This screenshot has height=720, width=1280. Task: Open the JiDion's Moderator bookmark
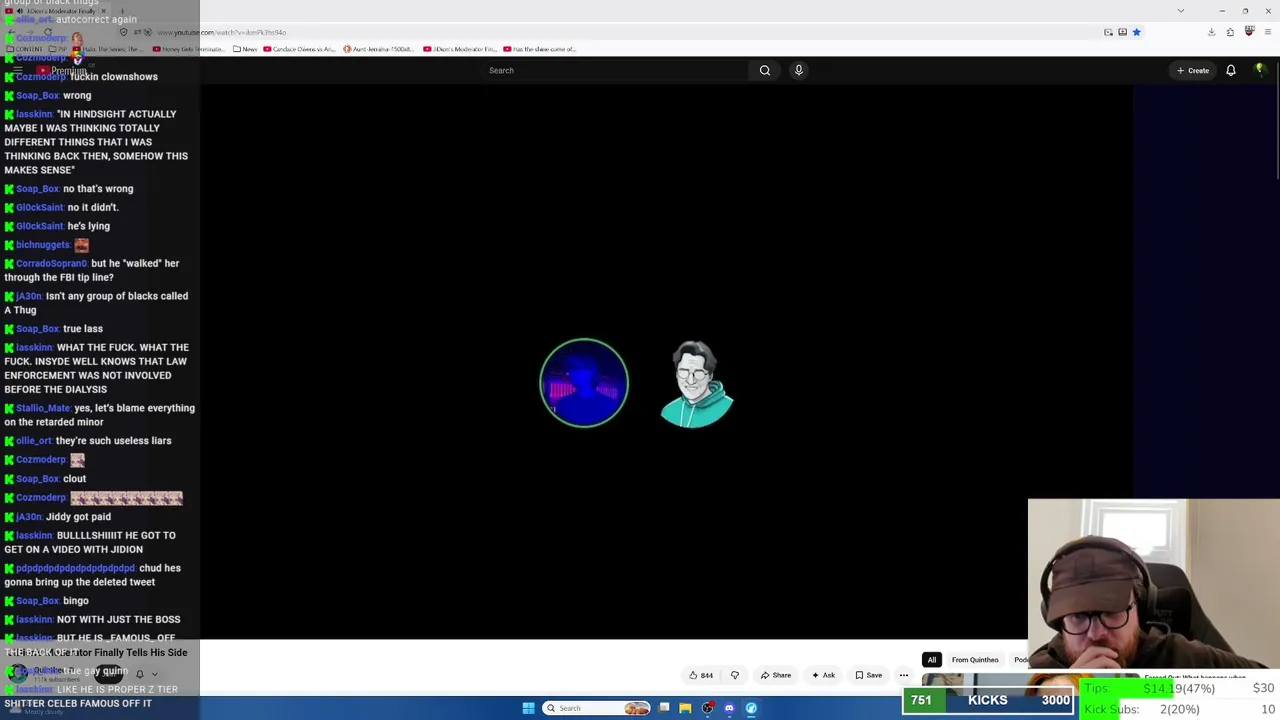coord(460,49)
